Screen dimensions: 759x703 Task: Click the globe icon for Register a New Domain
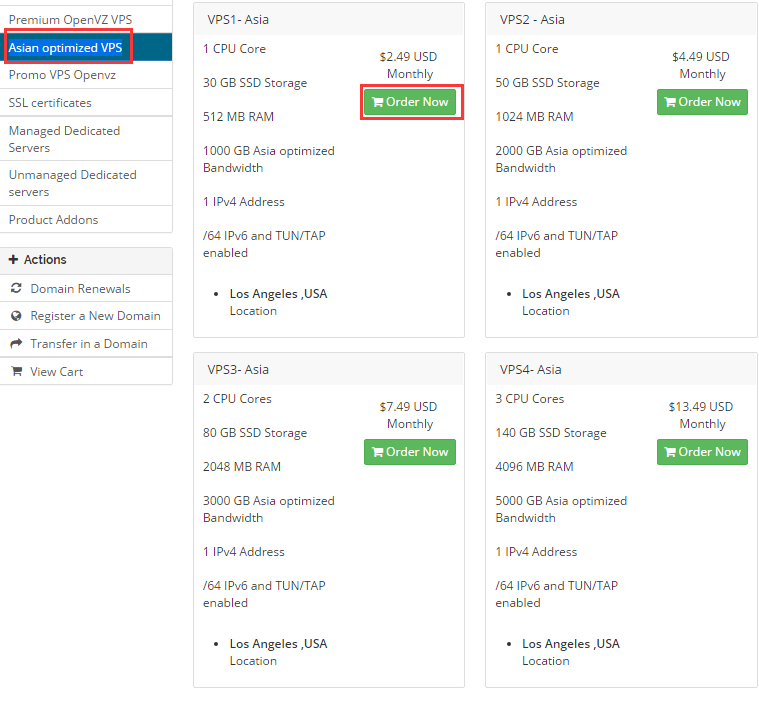coord(16,316)
